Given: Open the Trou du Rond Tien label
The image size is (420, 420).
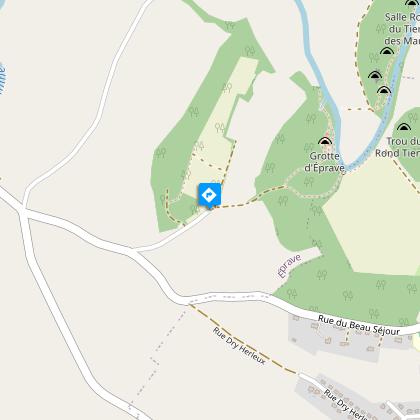Looking at the screenshot, I should 397,147.
